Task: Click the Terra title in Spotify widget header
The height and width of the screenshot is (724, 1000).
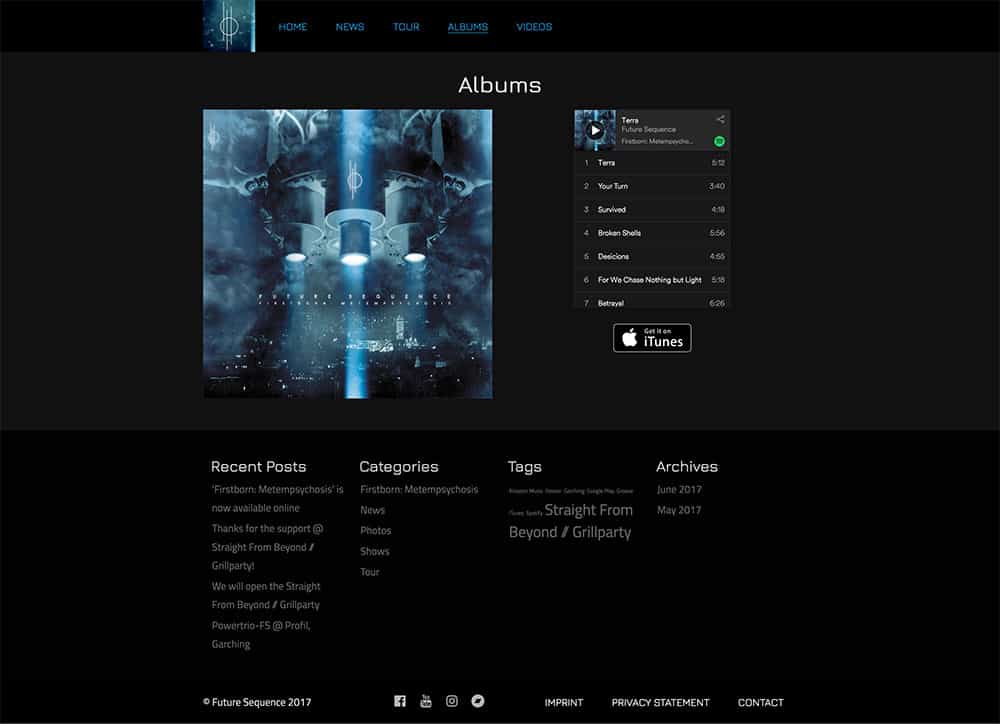Action: [630, 120]
